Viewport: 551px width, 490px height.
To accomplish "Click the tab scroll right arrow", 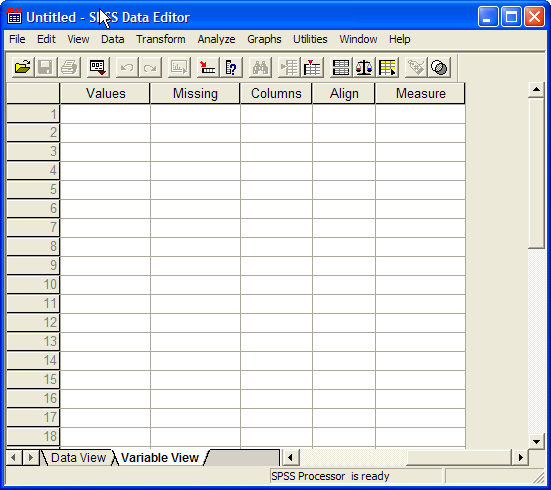I will 31,458.
